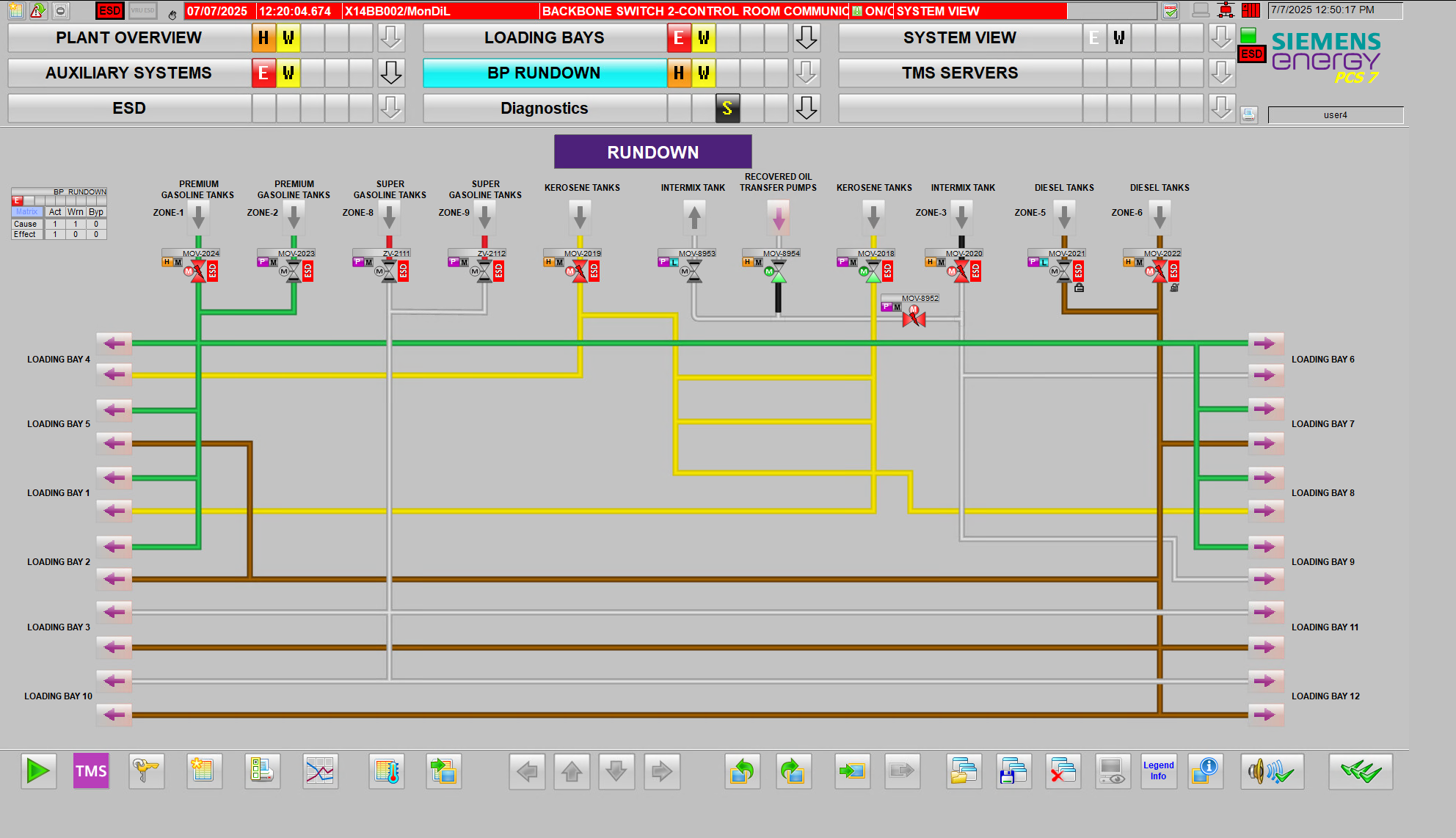Click the save screen composition icon

(1013, 771)
